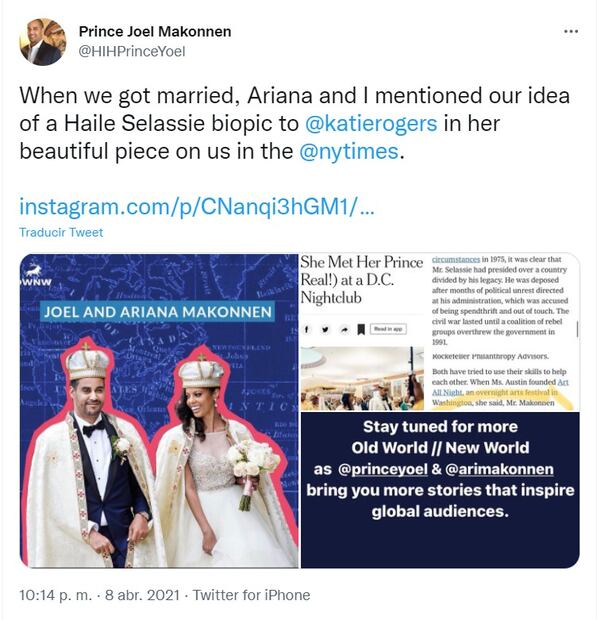The height and width of the screenshot is (620, 597).
Task: Click the Facebook share icon in article
Action: (x=306, y=329)
